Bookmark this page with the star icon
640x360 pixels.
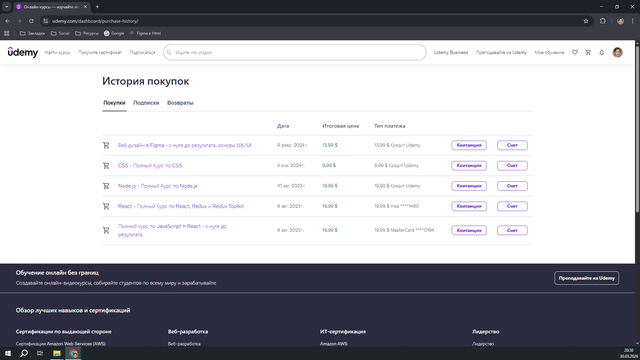tap(586, 21)
